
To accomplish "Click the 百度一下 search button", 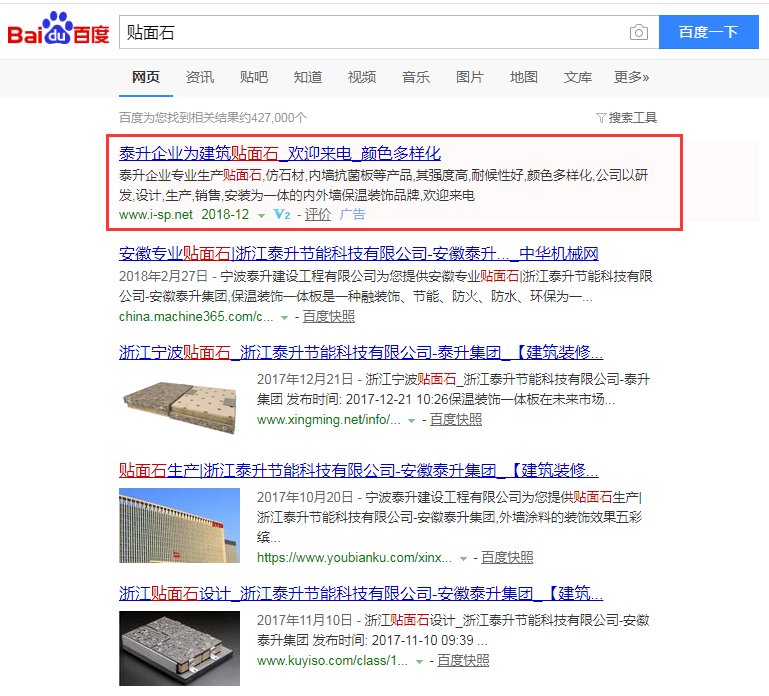I will click(709, 32).
